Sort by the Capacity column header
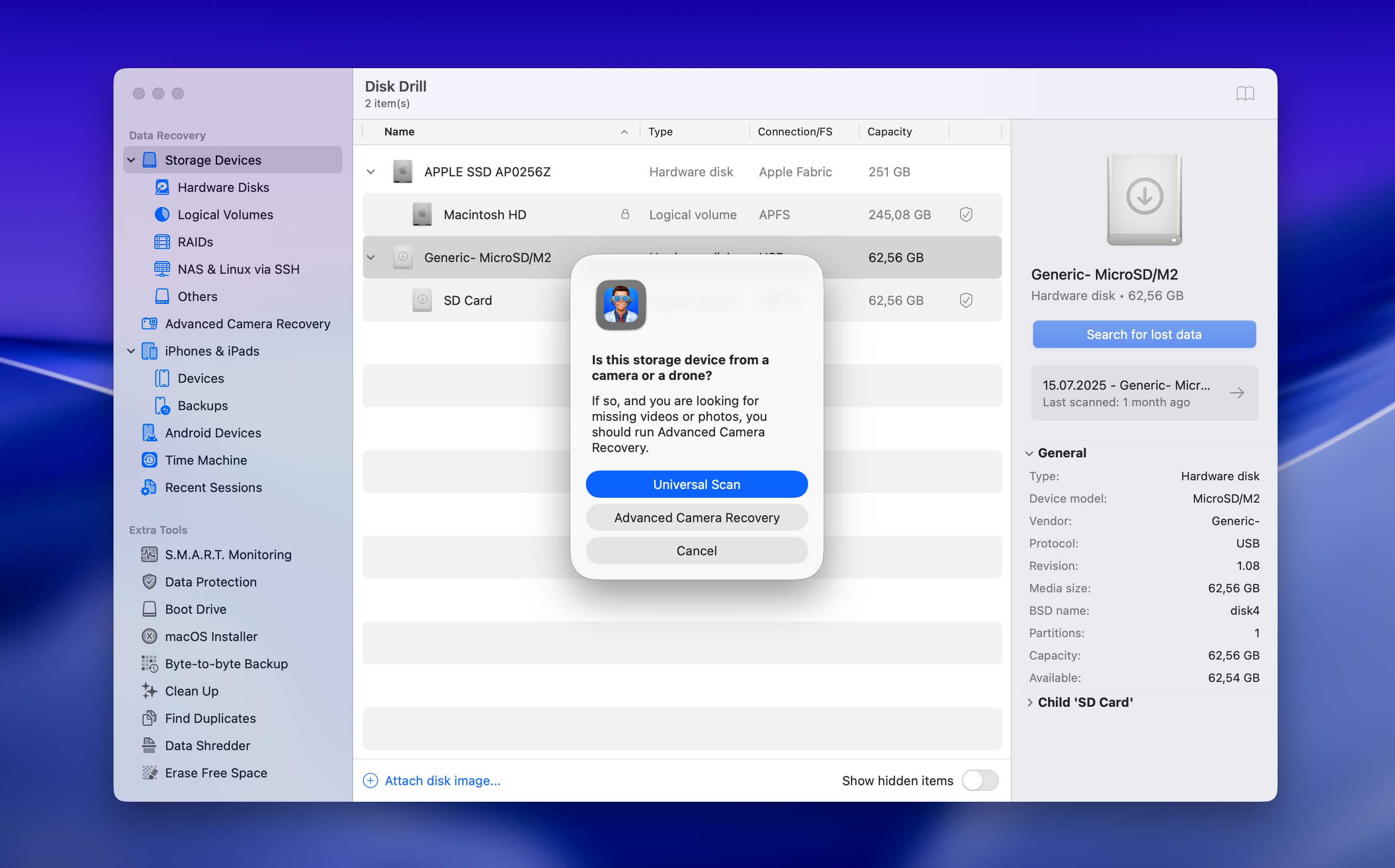Image resolution: width=1395 pixels, height=868 pixels. pos(904,132)
